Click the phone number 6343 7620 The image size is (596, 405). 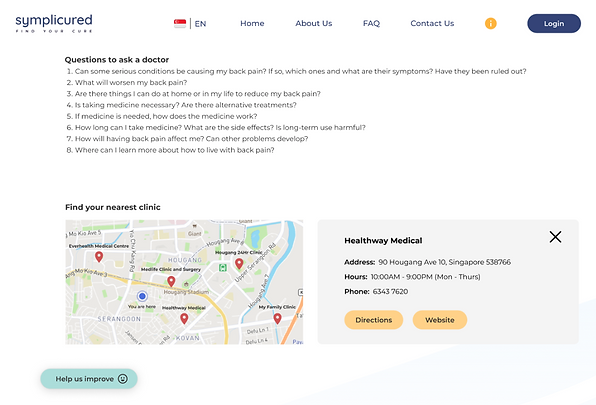coord(390,292)
